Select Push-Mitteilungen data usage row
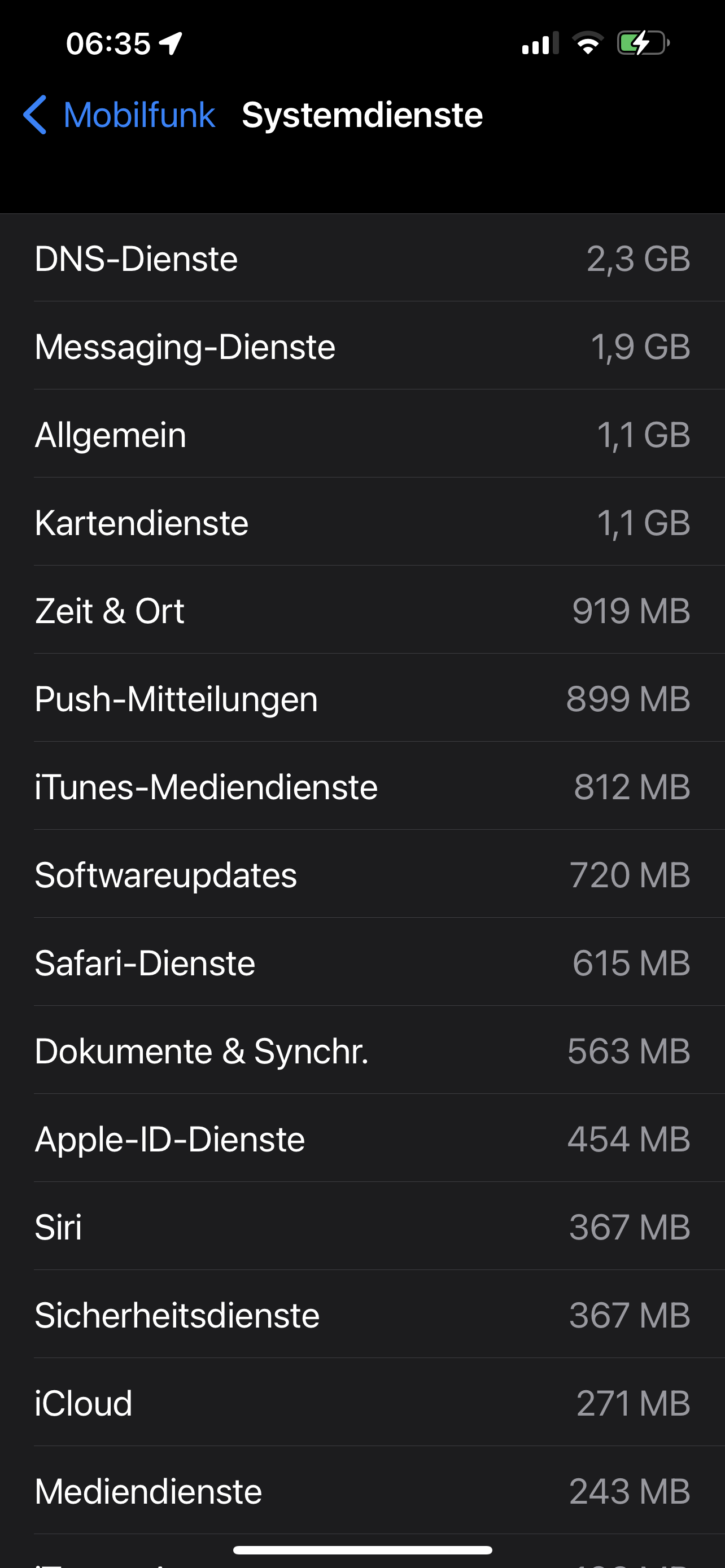Screen dimensions: 725x1568 click(362, 699)
